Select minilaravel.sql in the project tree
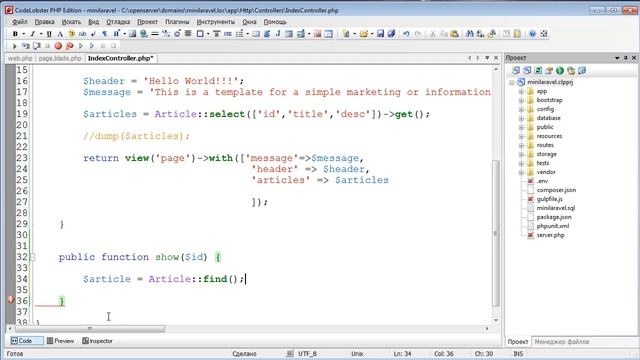Viewport: 640px width, 360px height. 556,208
